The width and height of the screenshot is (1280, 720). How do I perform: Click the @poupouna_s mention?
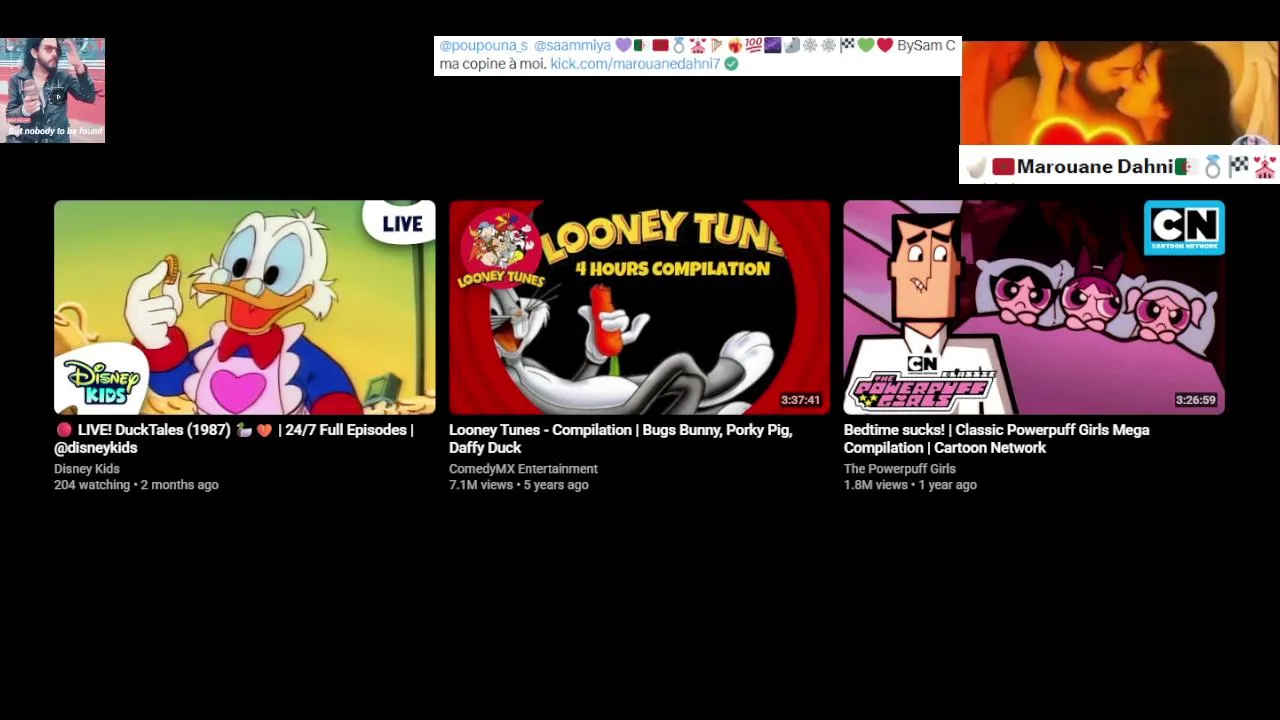(483, 46)
